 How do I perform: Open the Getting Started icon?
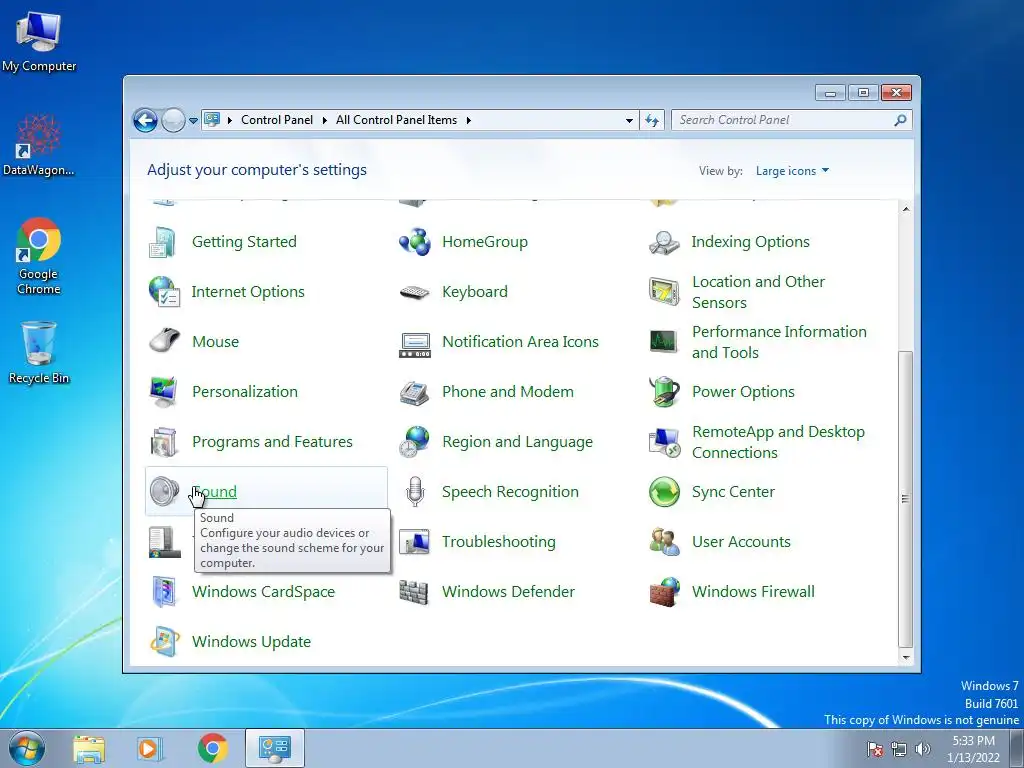pyautogui.click(x=163, y=242)
